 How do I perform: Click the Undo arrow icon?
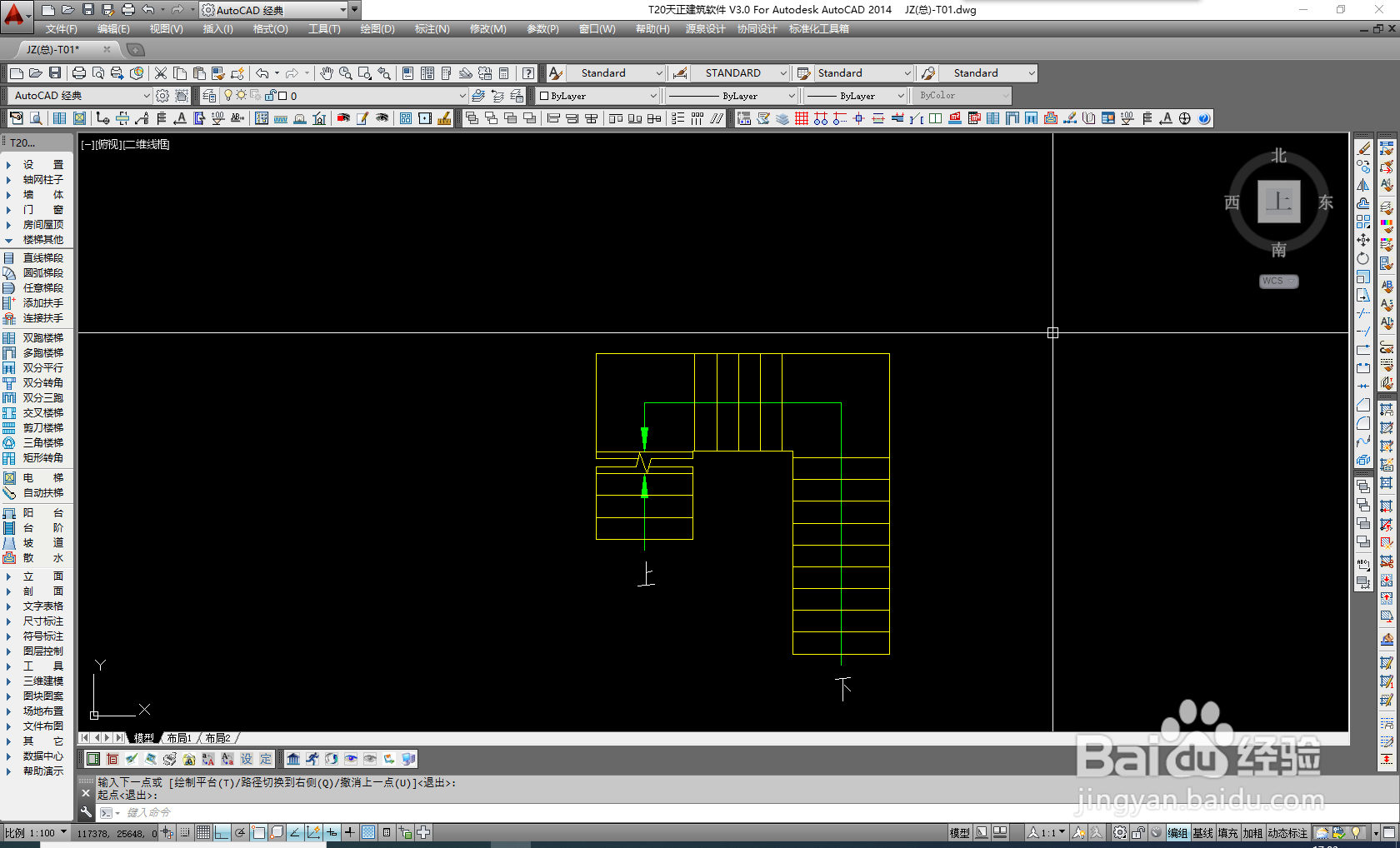262,73
